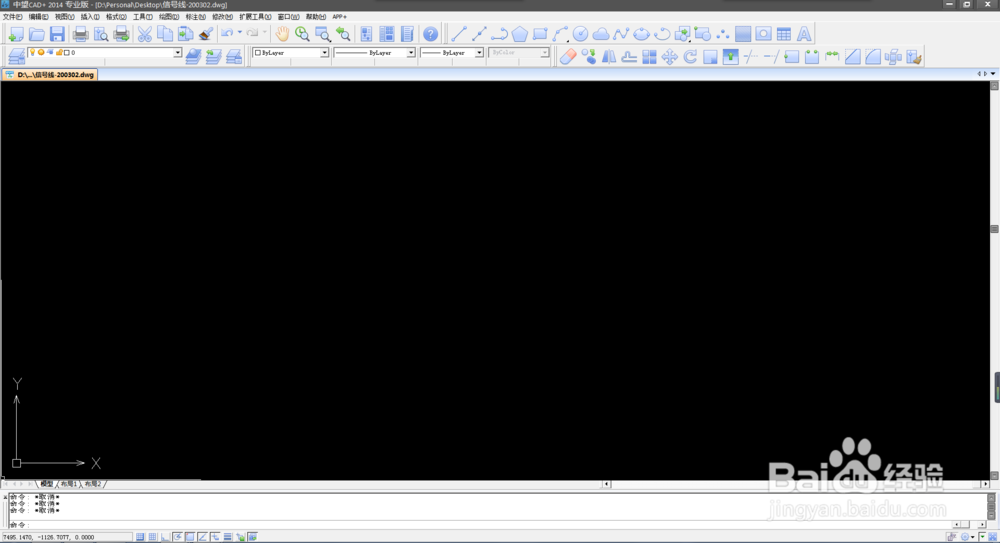Activate the Pan hand tool
Screen dimensions: 1000x543
(x=282, y=34)
